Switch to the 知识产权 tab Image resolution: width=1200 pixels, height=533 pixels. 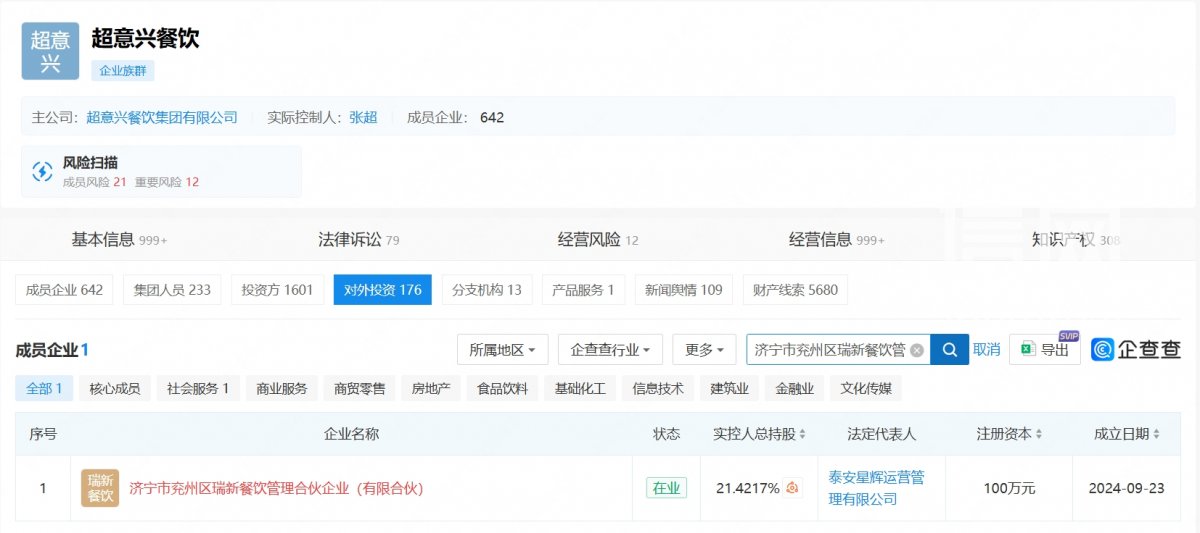1076,240
